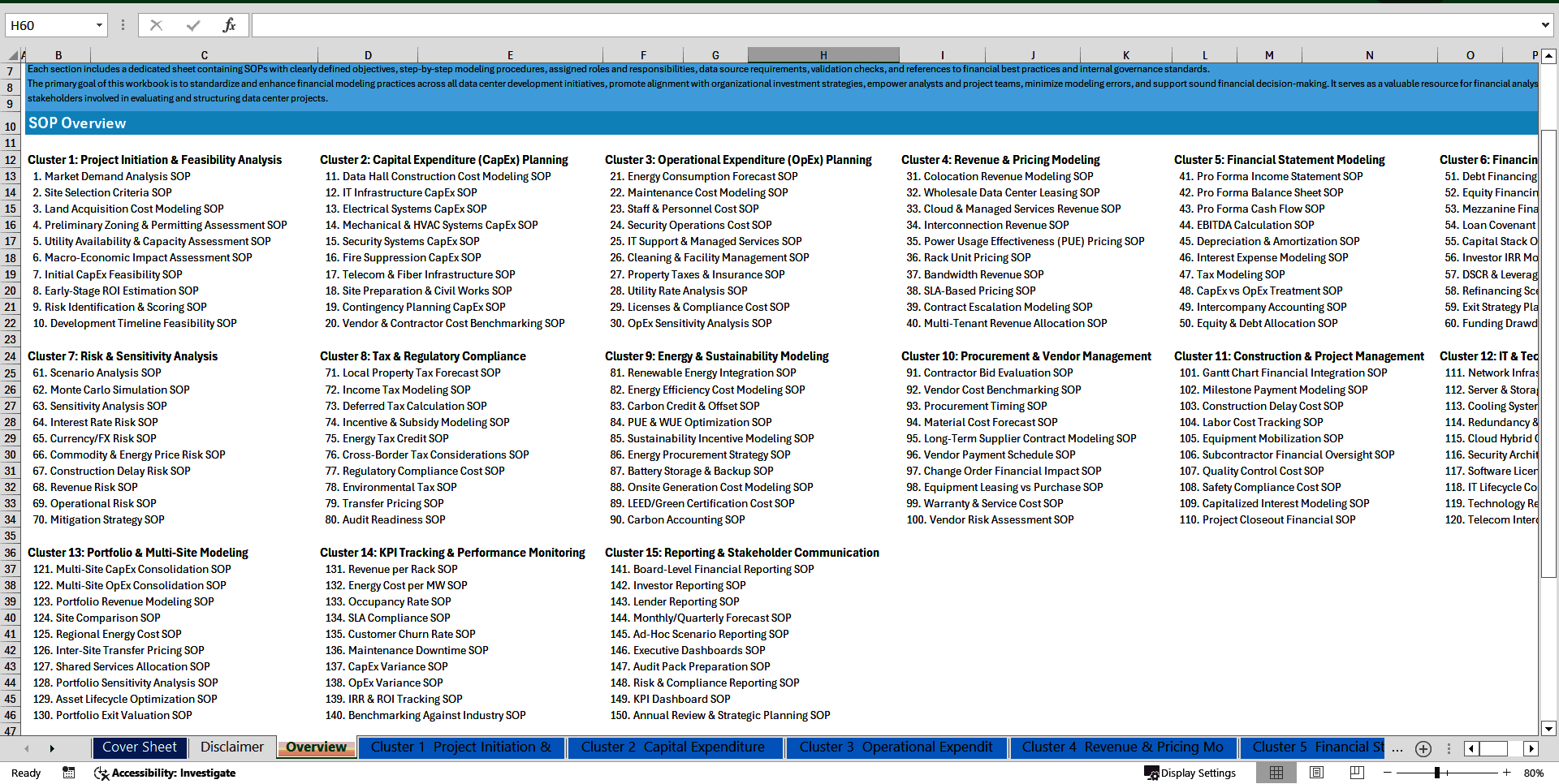This screenshot has height=784, width=1559.
Task: Open the vertical ellipsis beside the Name Box
Action: coord(123,25)
